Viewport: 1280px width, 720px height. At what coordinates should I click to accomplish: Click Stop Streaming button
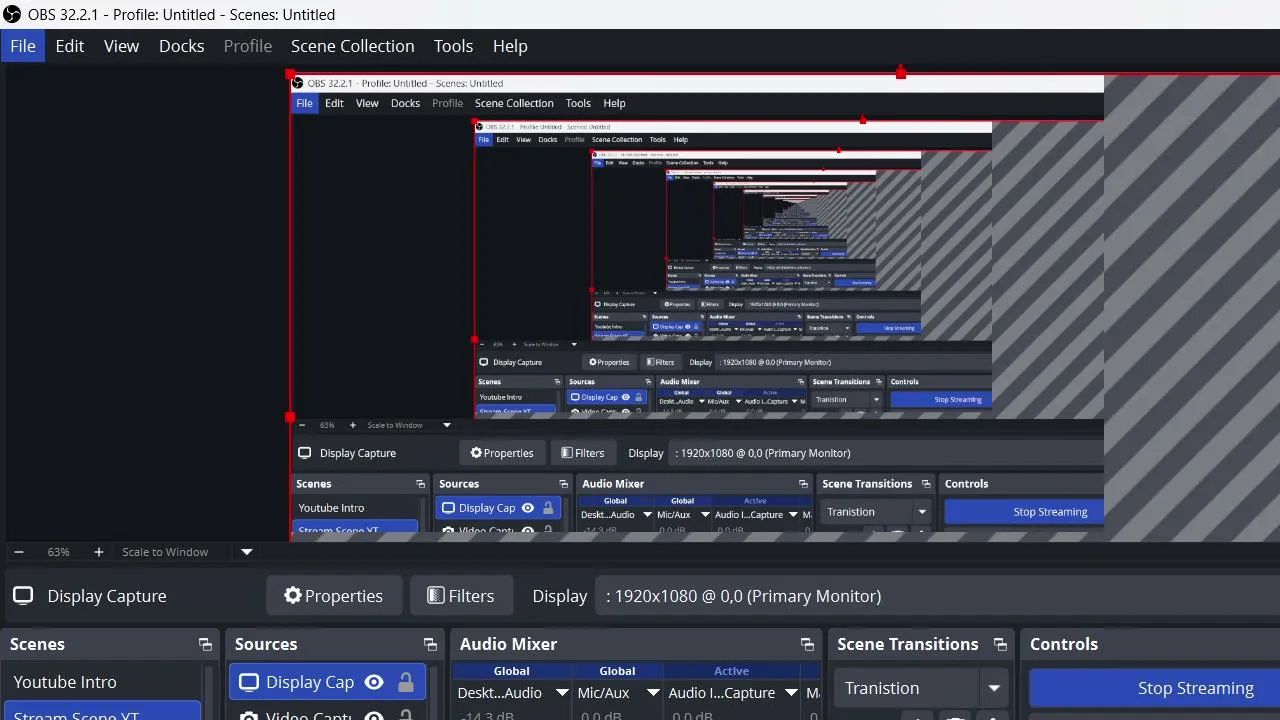pos(1155,688)
